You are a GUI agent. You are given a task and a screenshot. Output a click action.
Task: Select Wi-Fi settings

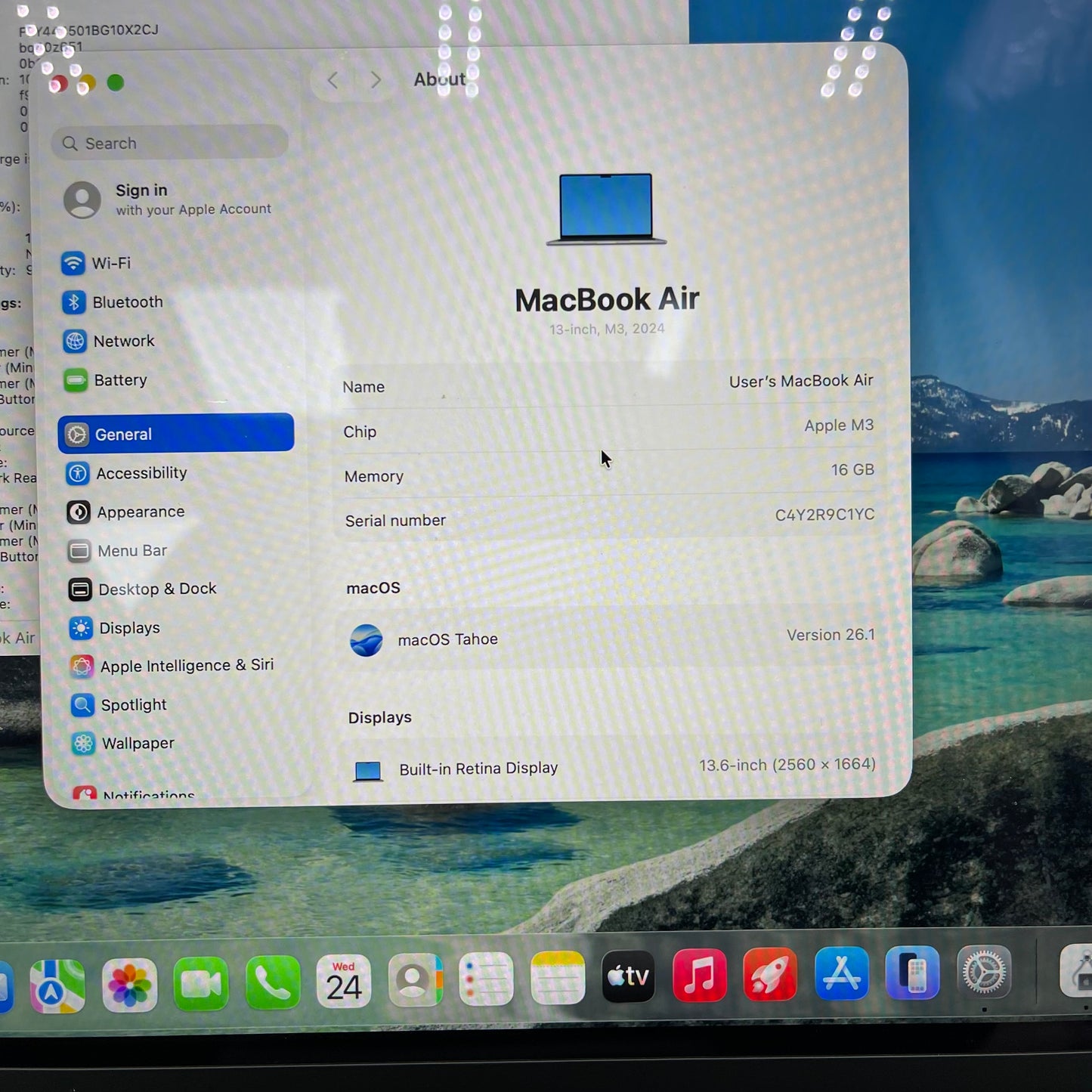click(111, 263)
